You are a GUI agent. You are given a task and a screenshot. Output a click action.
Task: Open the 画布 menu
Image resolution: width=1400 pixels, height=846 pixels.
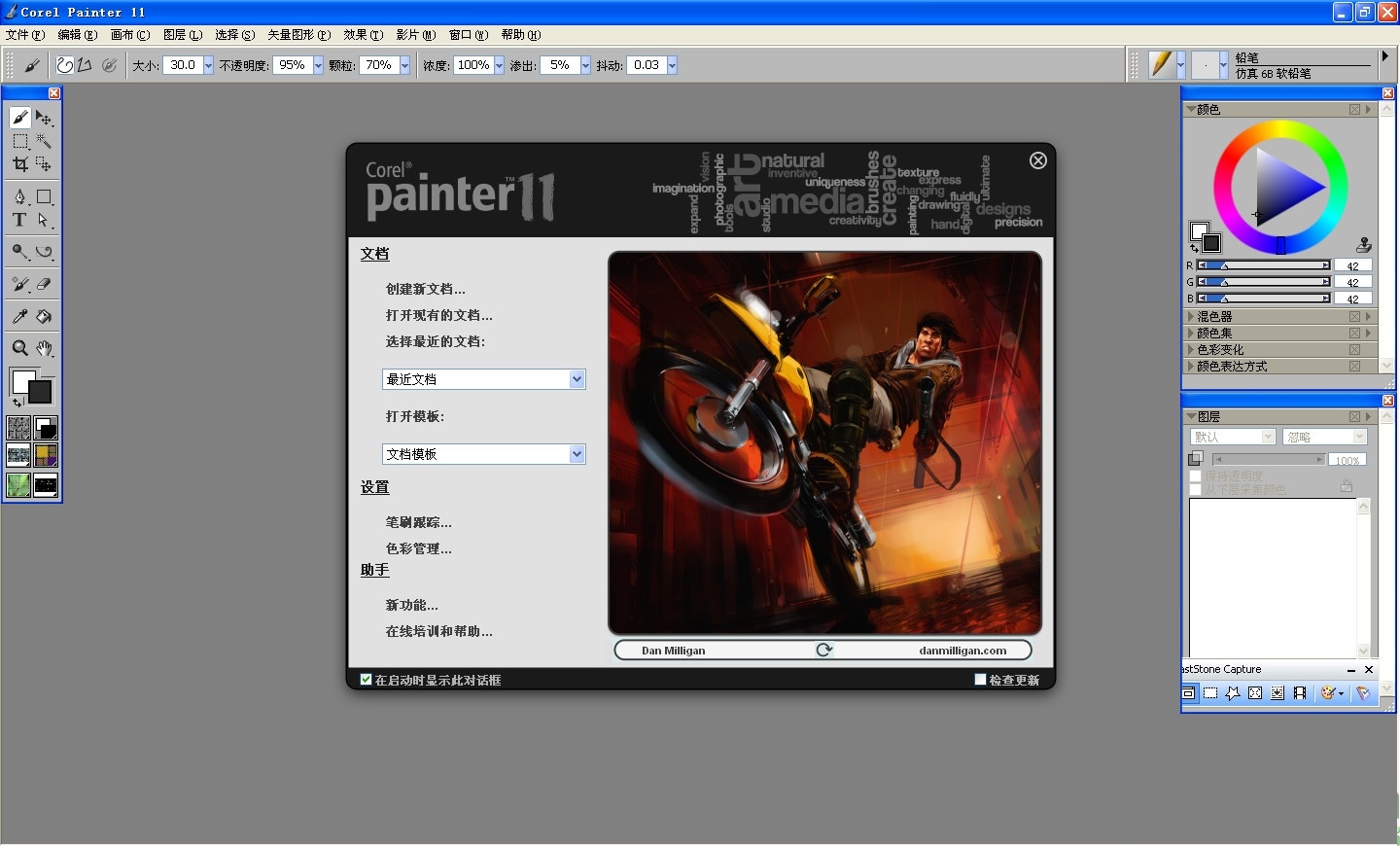[130, 35]
